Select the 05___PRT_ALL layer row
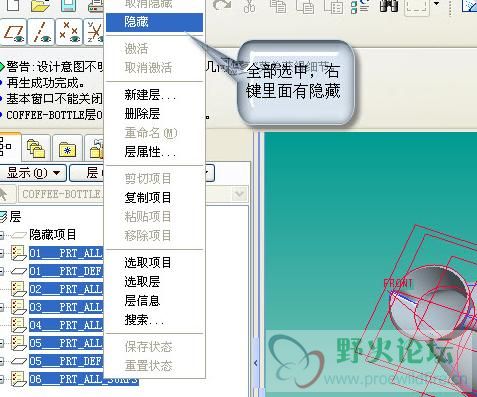Image resolution: width=477 pixels, height=397 pixels. (66, 343)
